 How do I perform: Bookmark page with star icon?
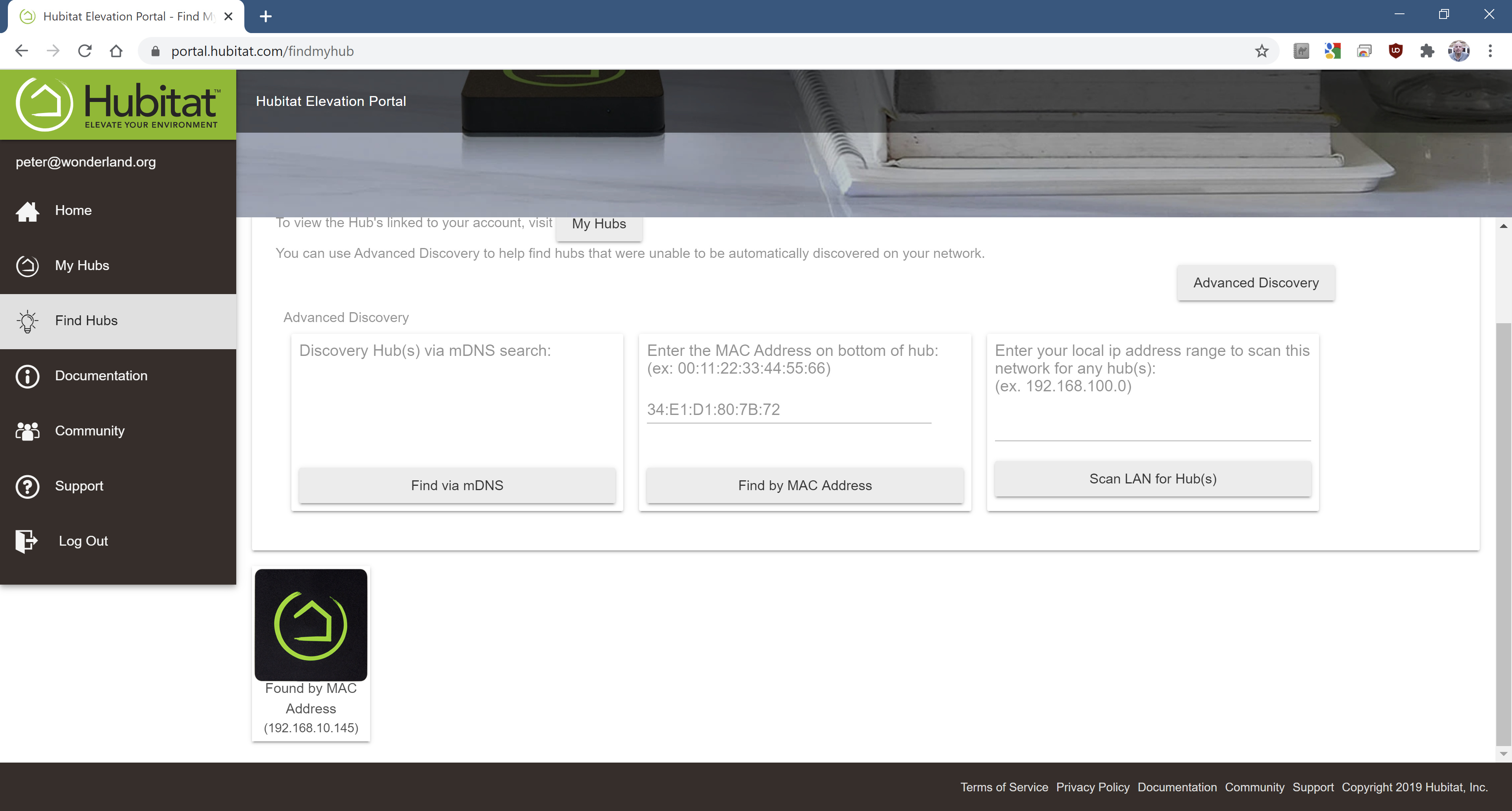tap(1261, 51)
